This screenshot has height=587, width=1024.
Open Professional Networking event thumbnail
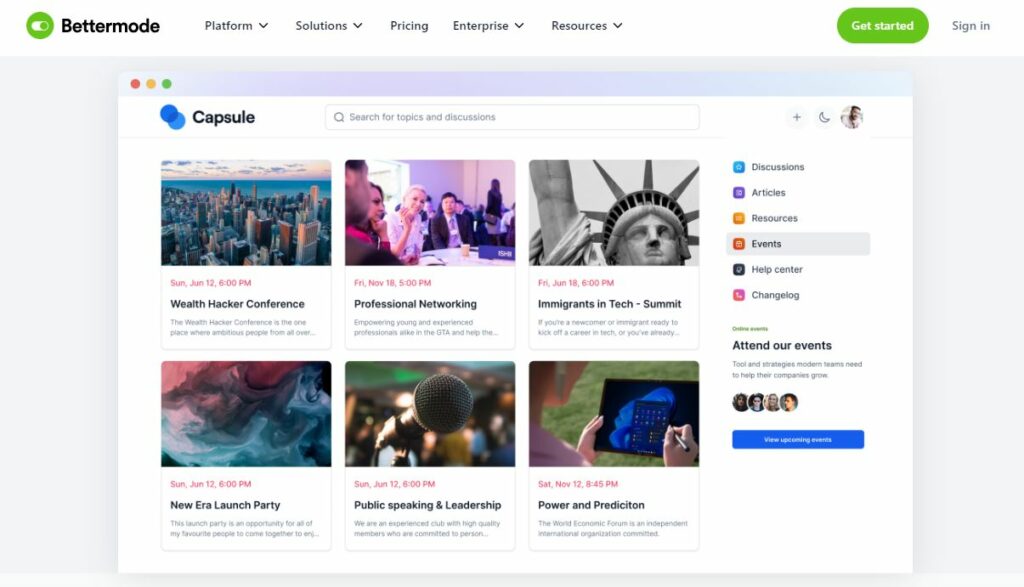430,213
